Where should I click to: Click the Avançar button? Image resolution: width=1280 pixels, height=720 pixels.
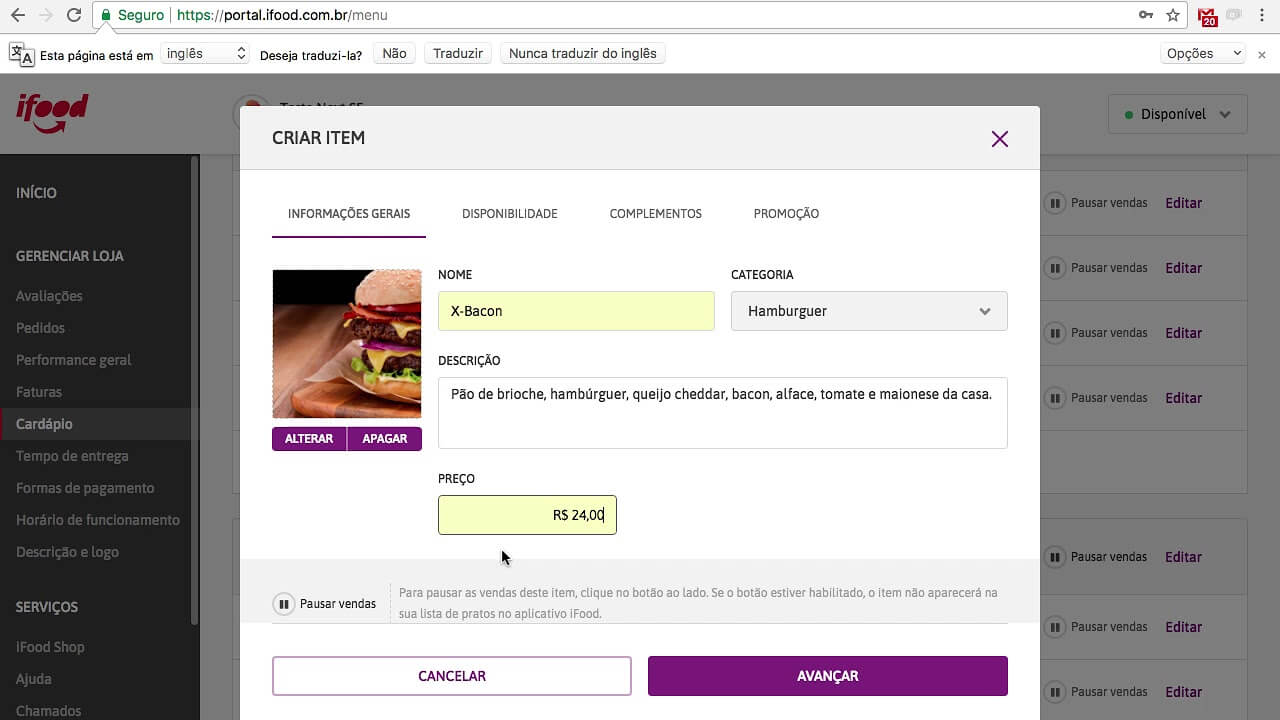[x=828, y=676]
